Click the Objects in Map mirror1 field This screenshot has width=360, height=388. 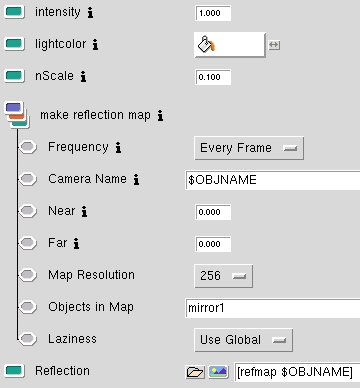[273, 308]
